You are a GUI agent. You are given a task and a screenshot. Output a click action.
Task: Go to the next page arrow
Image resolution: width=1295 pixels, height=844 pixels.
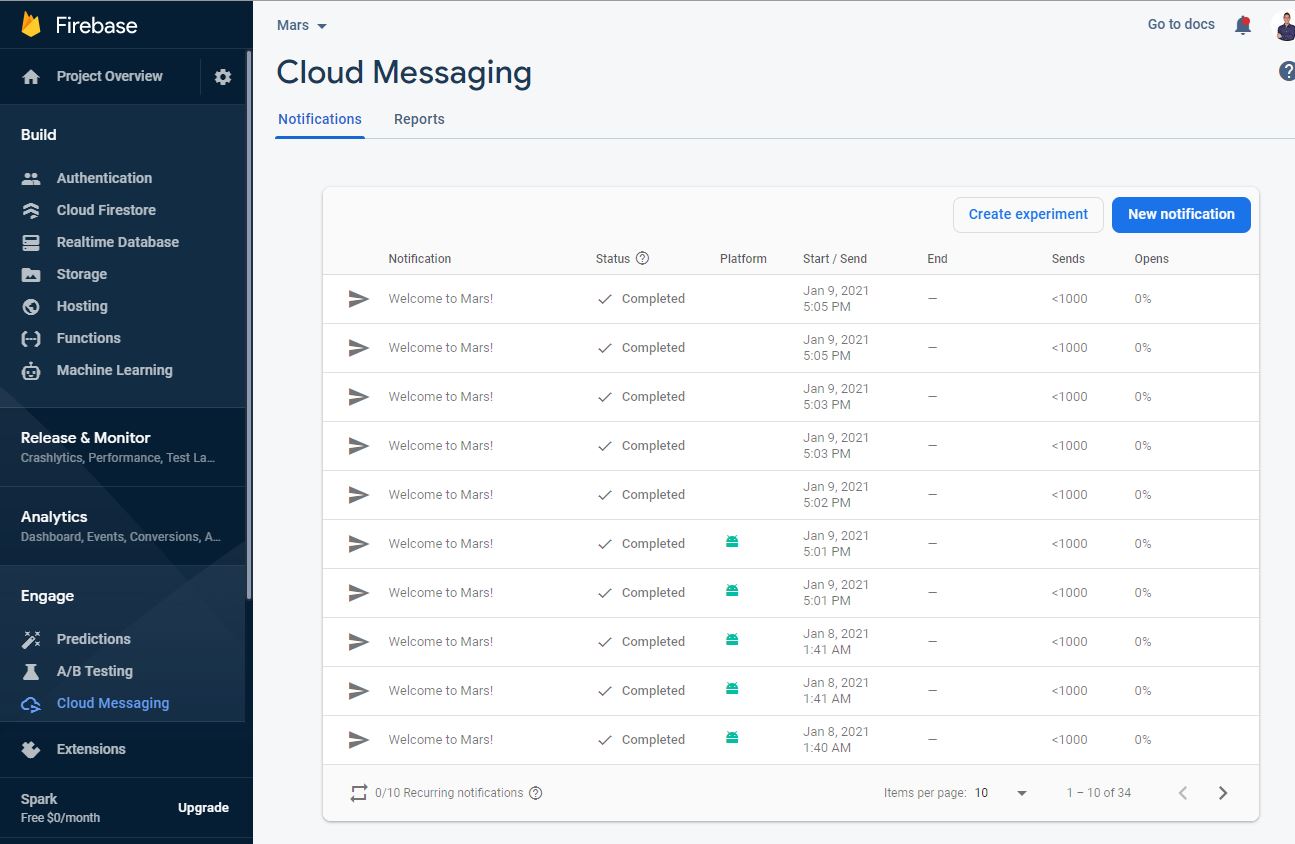pos(1223,793)
